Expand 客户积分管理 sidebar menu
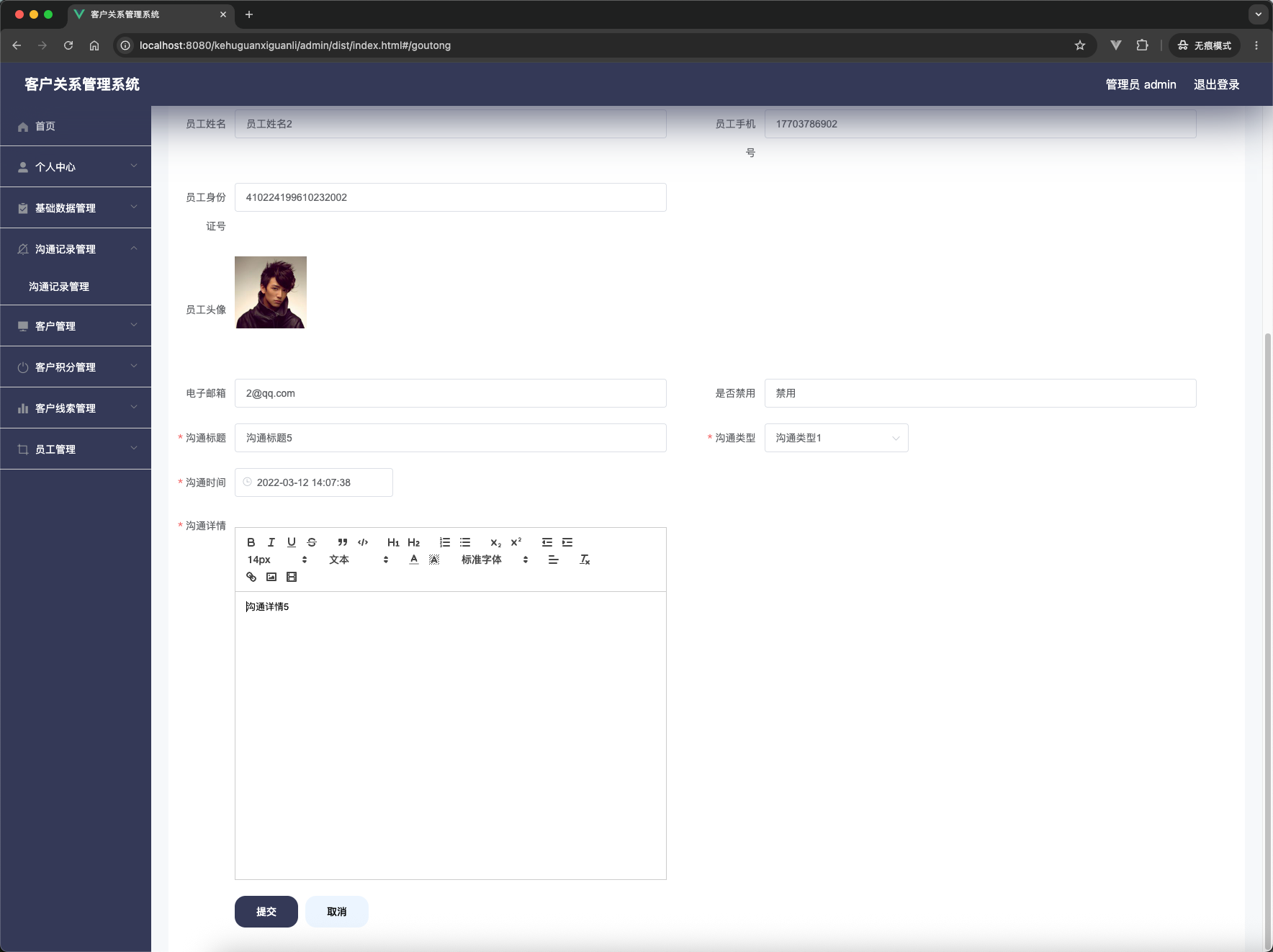 [x=76, y=367]
